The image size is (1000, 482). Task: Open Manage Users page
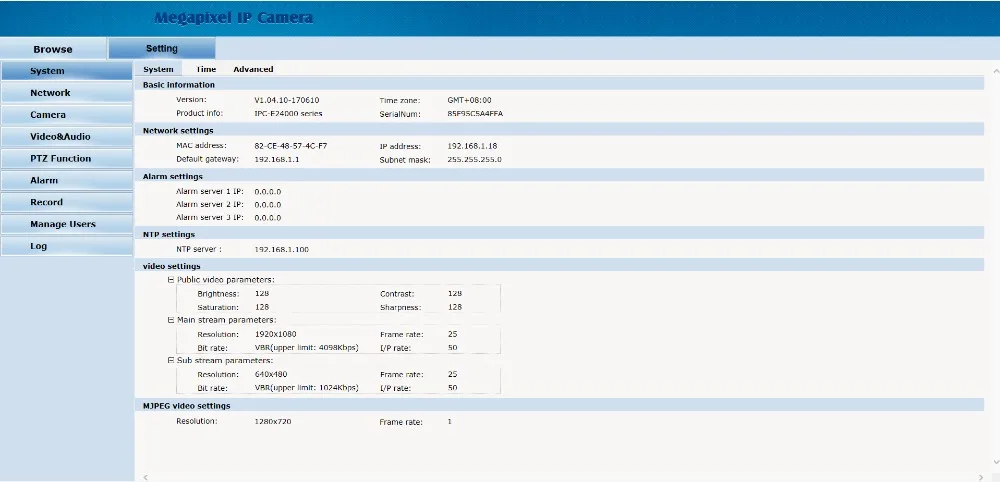tap(66, 224)
